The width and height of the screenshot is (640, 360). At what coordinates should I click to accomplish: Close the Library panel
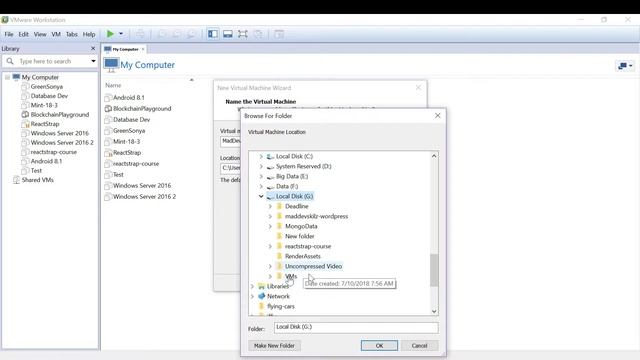93,48
